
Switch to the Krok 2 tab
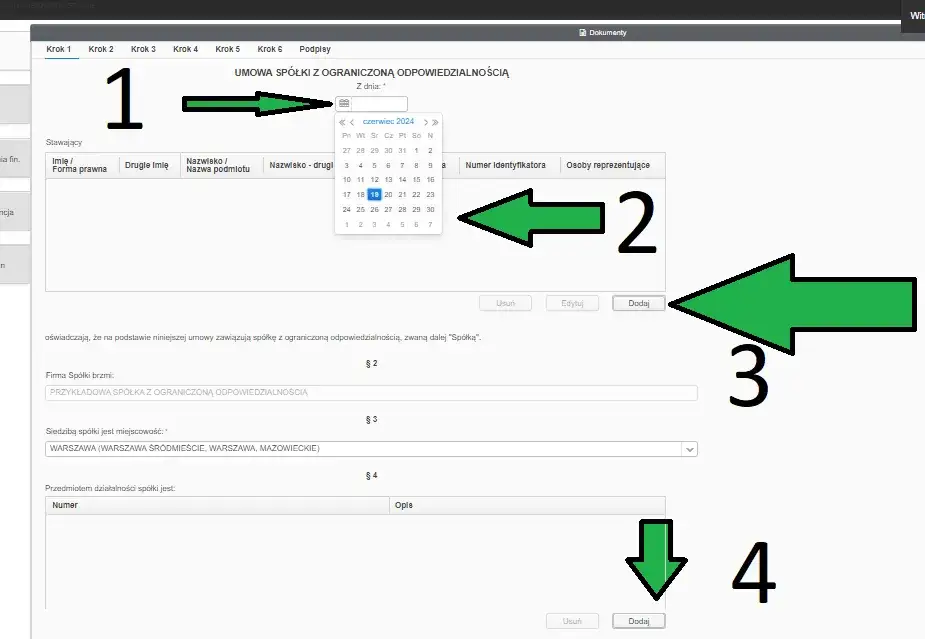point(101,49)
